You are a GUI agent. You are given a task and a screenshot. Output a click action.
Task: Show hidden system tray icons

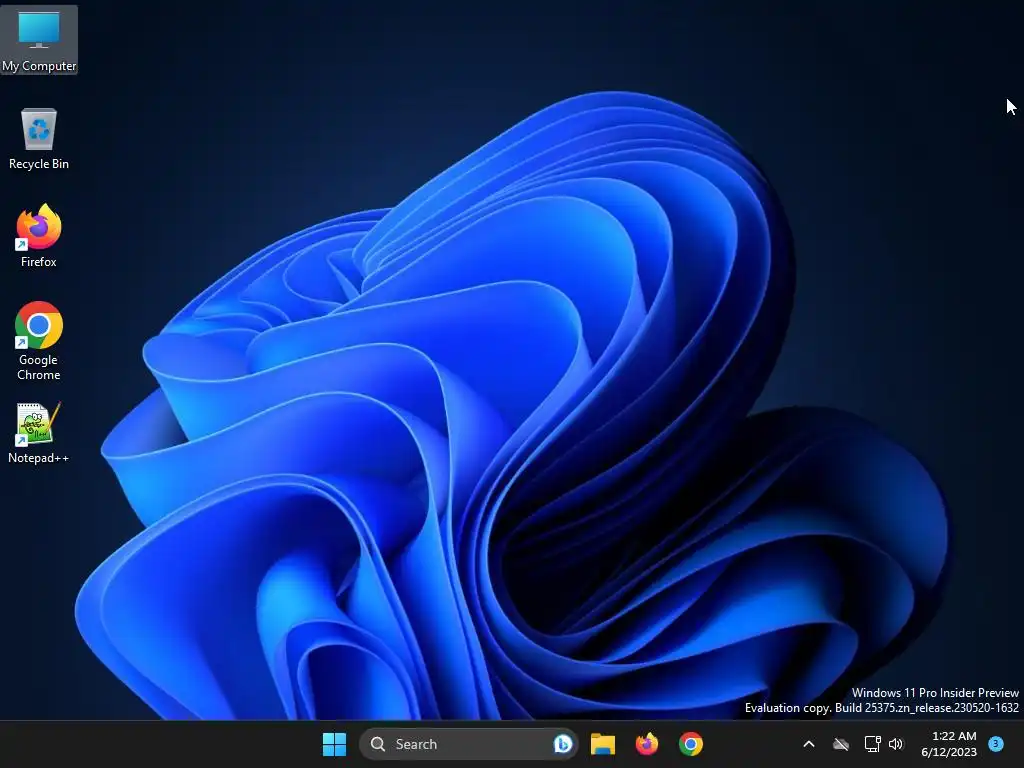[808, 744]
